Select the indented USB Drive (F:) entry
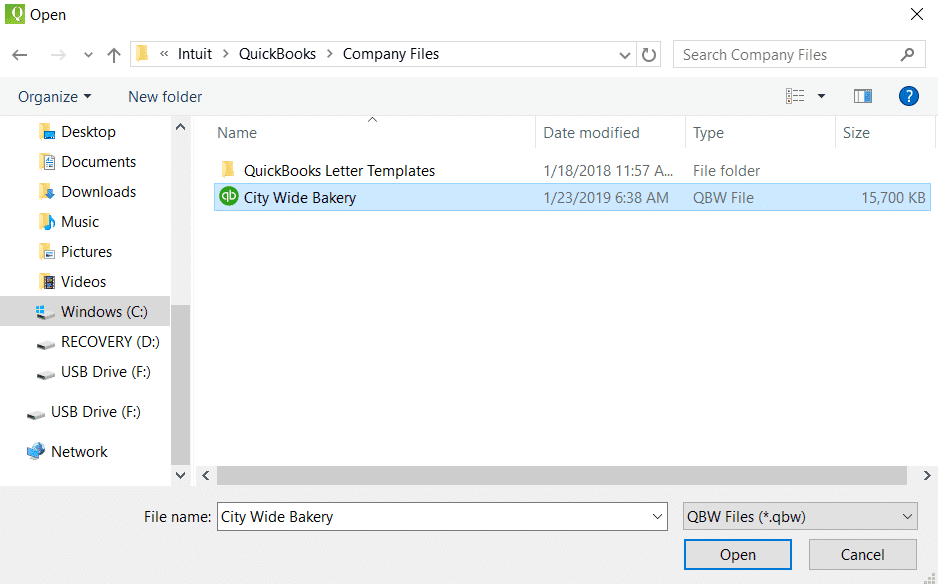Image resolution: width=938 pixels, height=584 pixels. point(105,372)
